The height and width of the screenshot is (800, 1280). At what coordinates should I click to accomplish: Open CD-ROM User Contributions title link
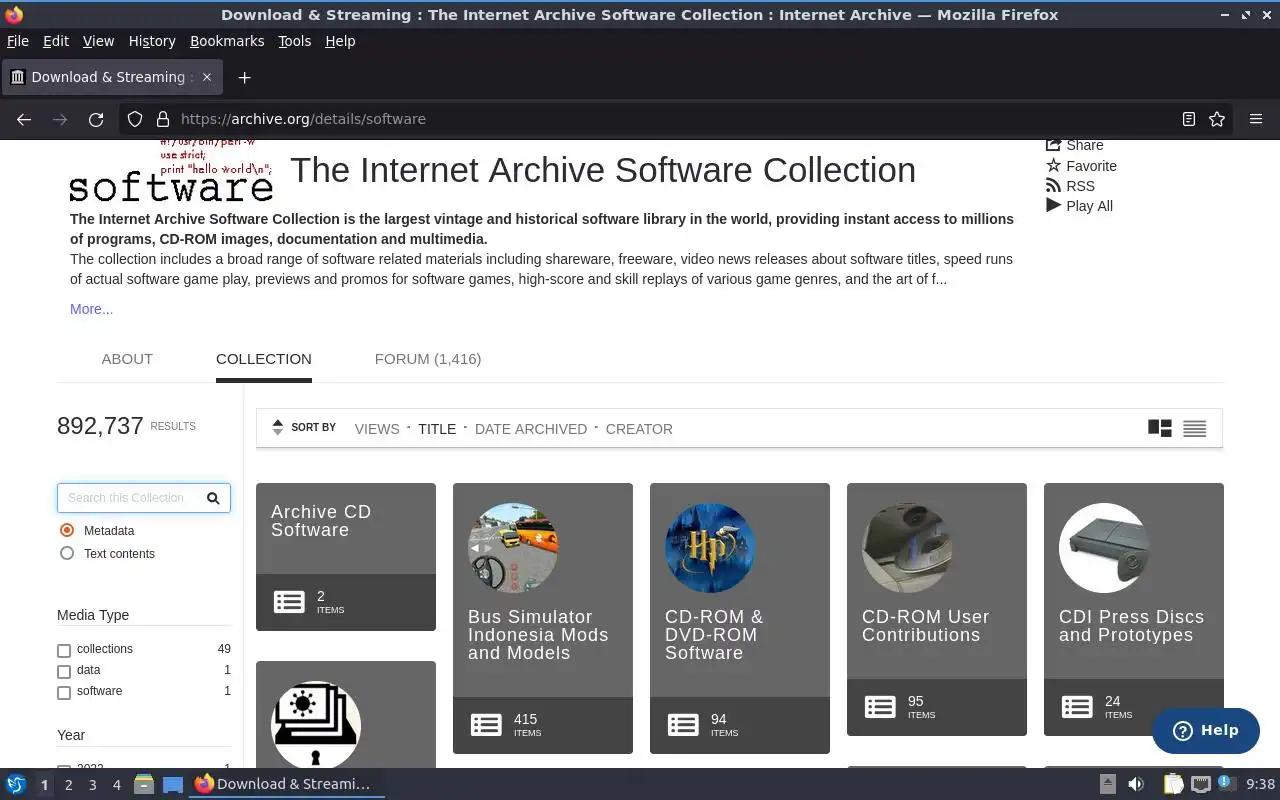(926, 626)
